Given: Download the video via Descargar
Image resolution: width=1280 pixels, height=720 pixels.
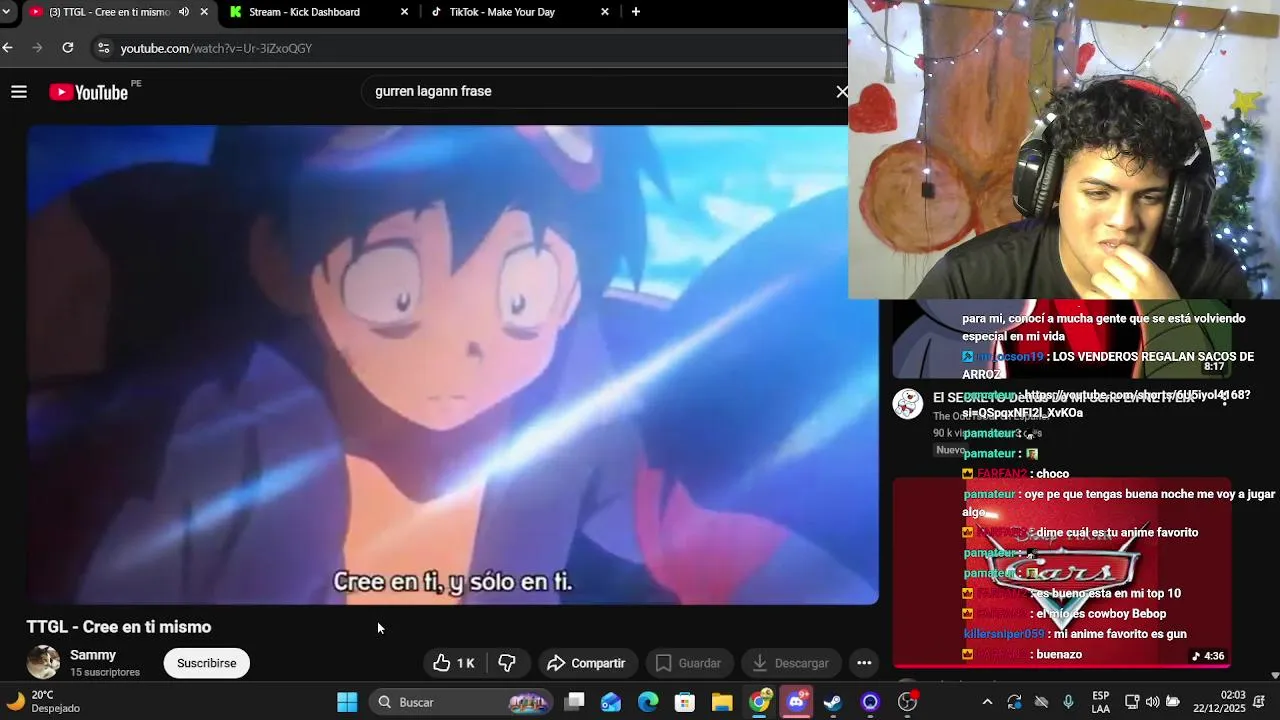Looking at the screenshot, I should (790, 663).
